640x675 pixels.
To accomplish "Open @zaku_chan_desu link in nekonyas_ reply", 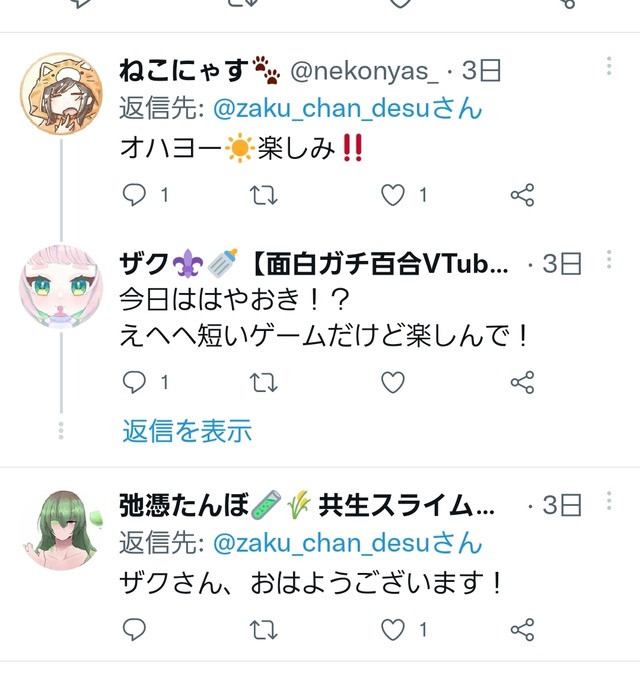I will pyautogui.click(x=347, y=108).
